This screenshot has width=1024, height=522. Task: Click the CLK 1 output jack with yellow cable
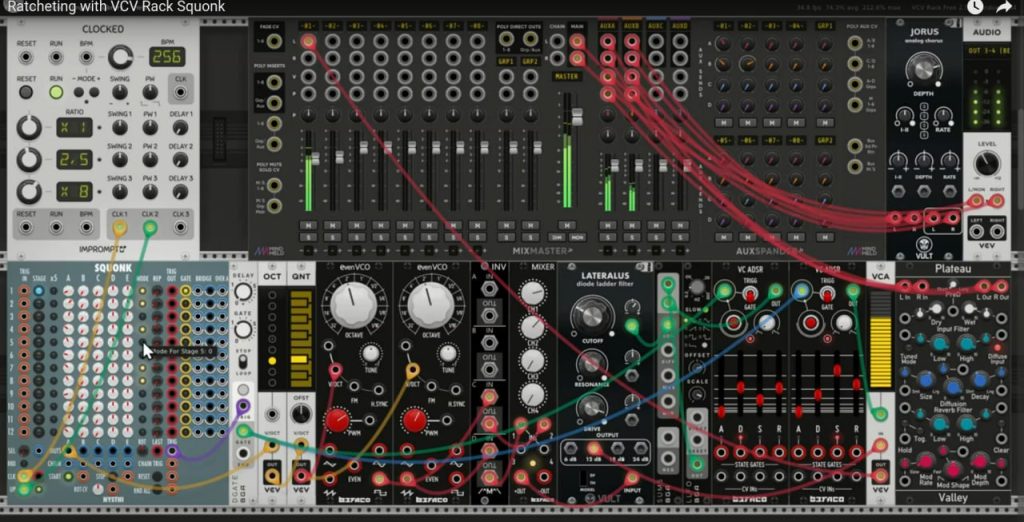120,227
